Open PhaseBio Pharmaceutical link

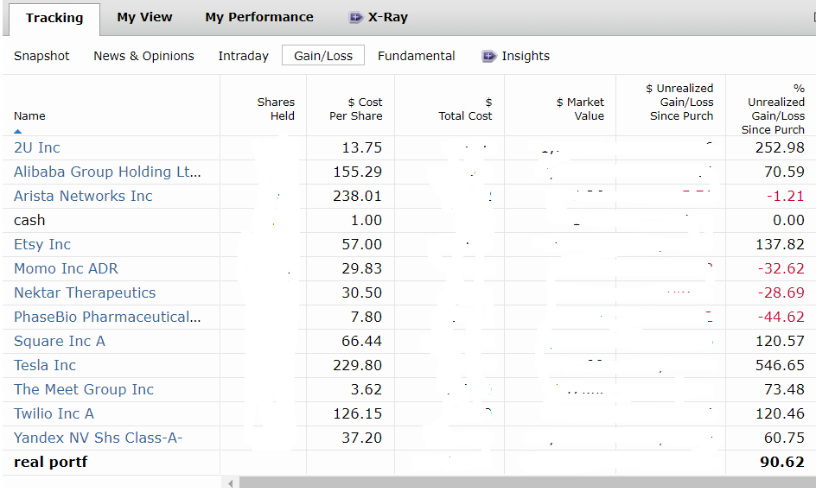(107, 317)
